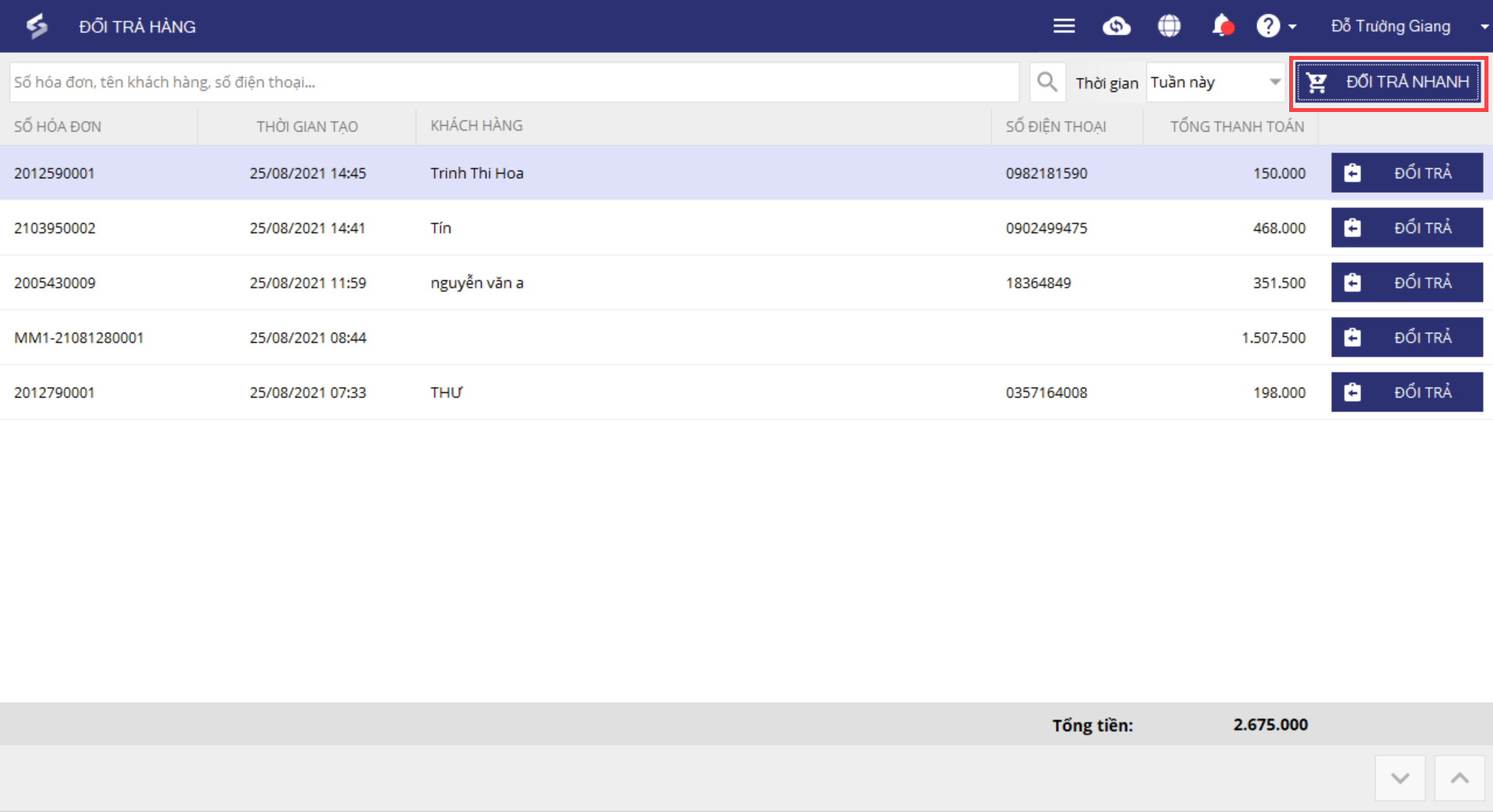Focus the invoice search input field
Screen dimensions: 1493x812
click(x=513, y=82)
